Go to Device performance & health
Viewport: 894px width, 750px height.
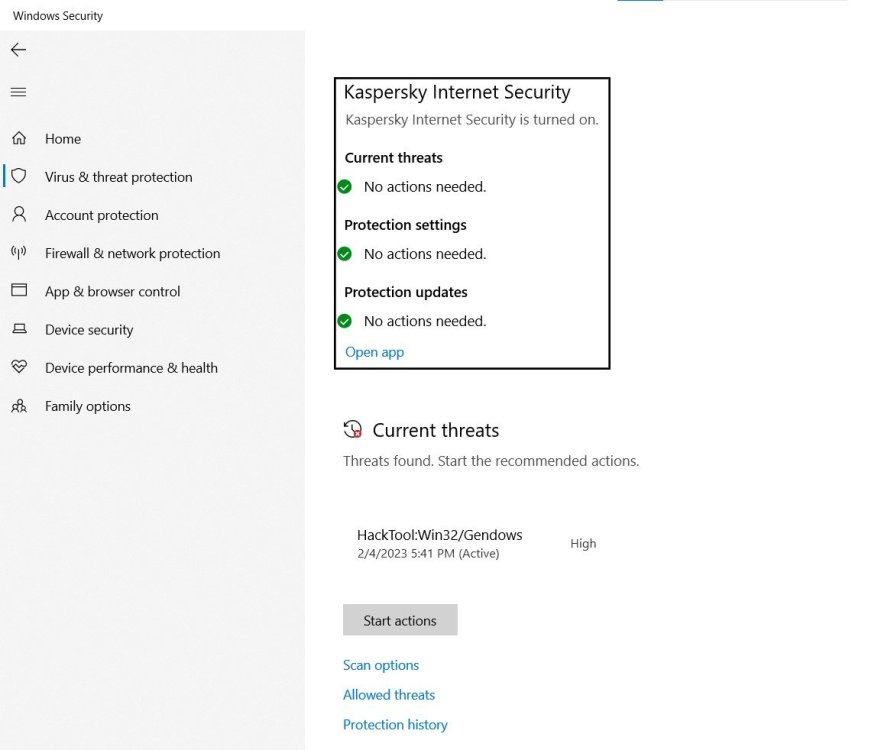pos(131,368)
